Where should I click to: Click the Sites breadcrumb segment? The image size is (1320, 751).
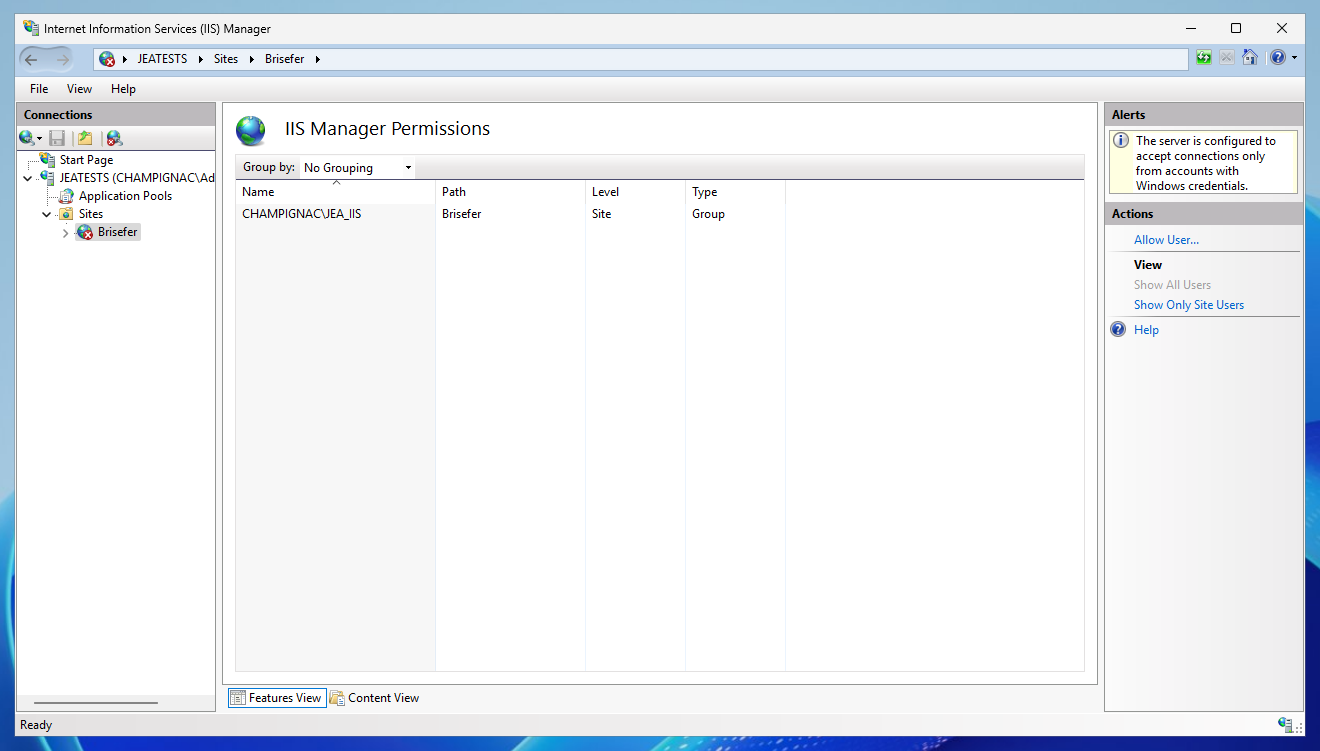[226, 59]
